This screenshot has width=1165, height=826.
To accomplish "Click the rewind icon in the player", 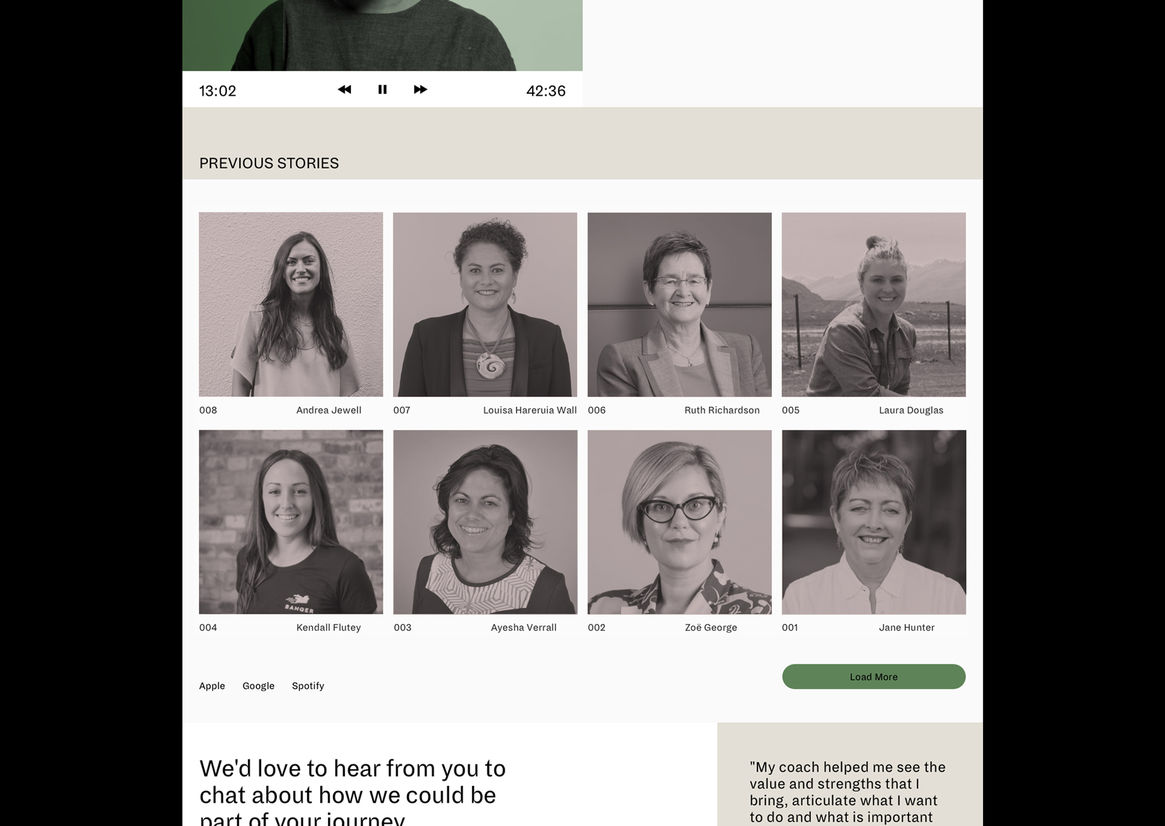I will click(x=345, y=90).
